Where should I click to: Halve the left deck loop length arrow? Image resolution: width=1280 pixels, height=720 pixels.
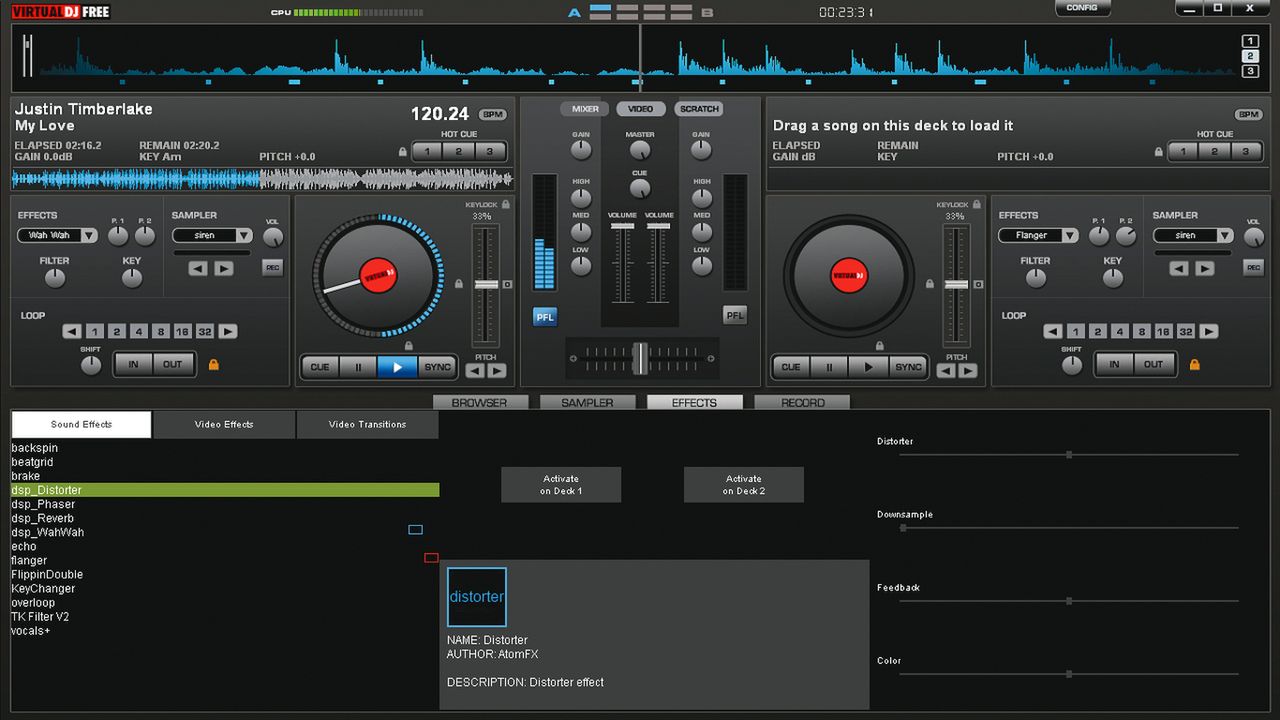(72, 331)
